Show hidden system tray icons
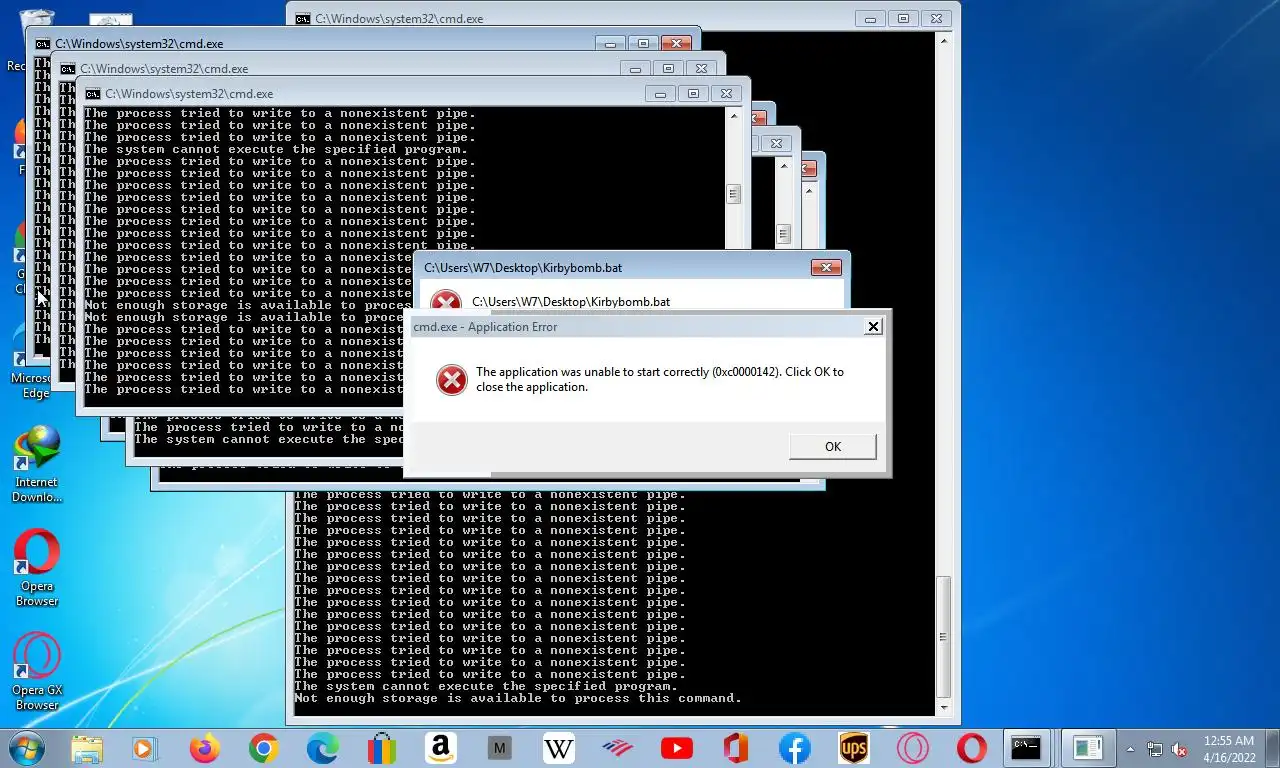The height and width of the screenshot is (768, 1280). pyautogui.click(x=1131, y=749)
